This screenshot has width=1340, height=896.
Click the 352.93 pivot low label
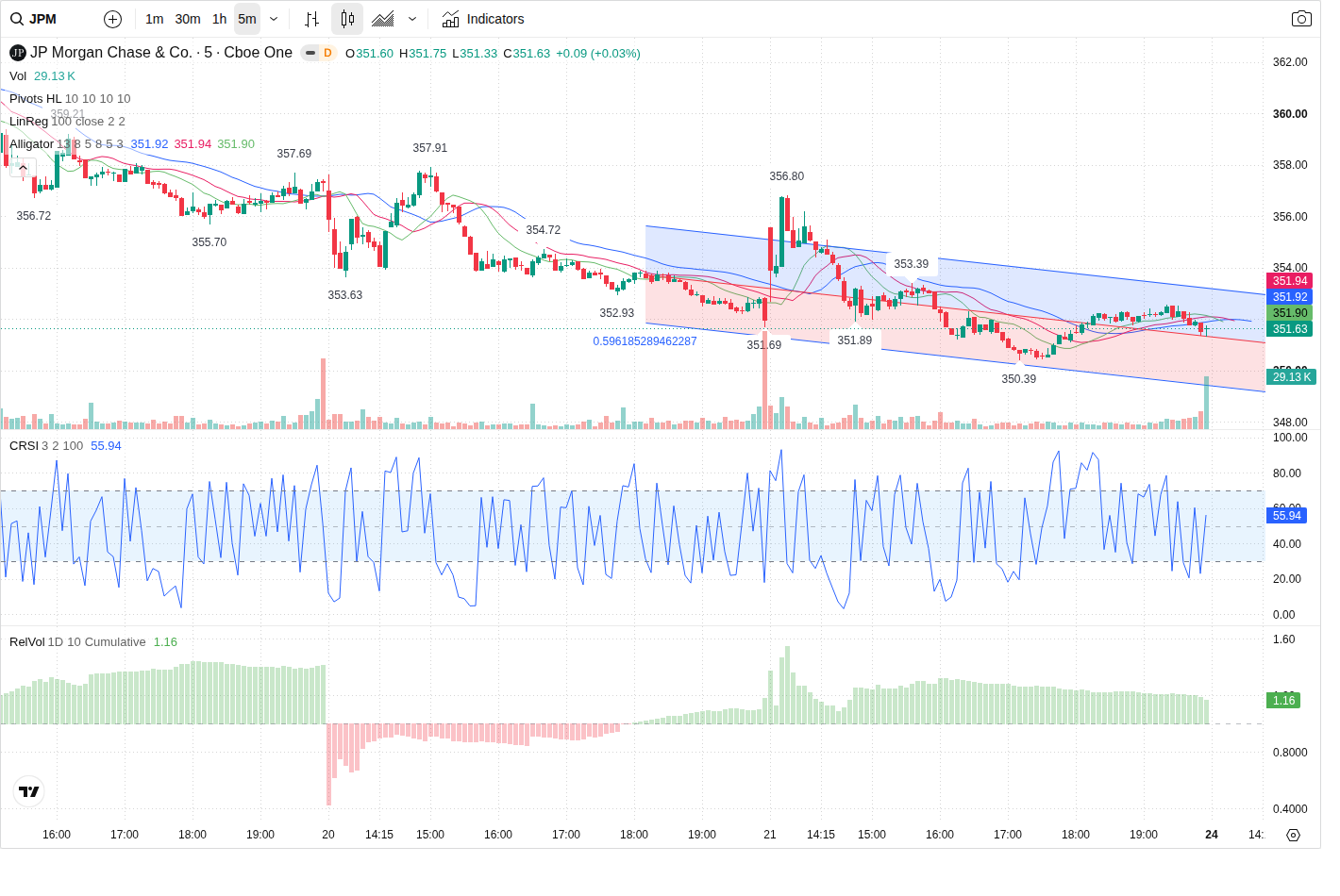tap(617, 313)
